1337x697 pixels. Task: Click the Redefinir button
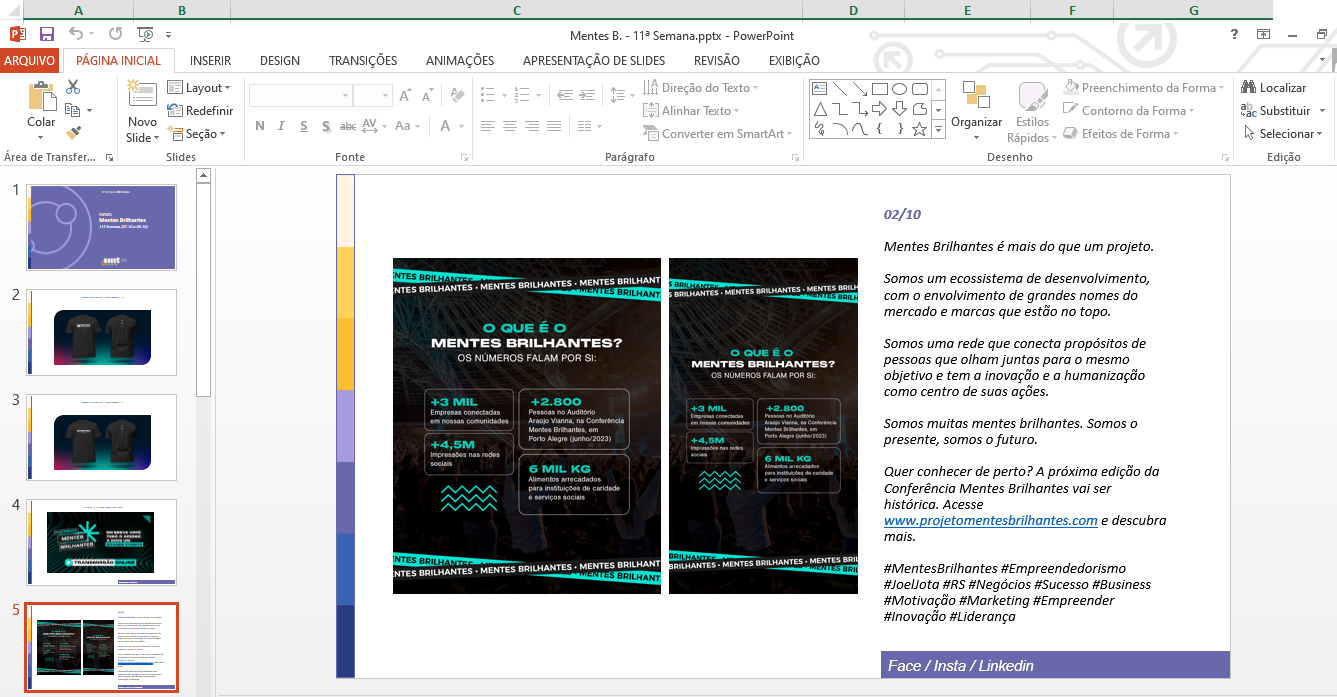click(200, 111)
